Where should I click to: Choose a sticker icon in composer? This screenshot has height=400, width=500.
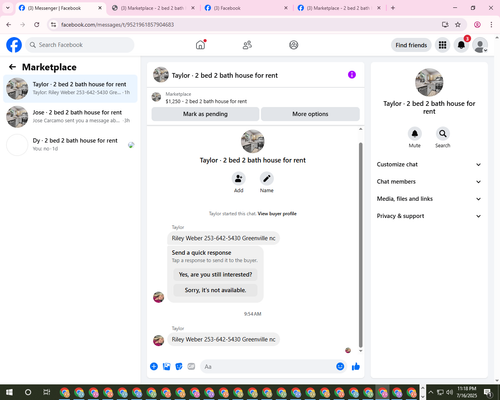click(x=179, y=367)
